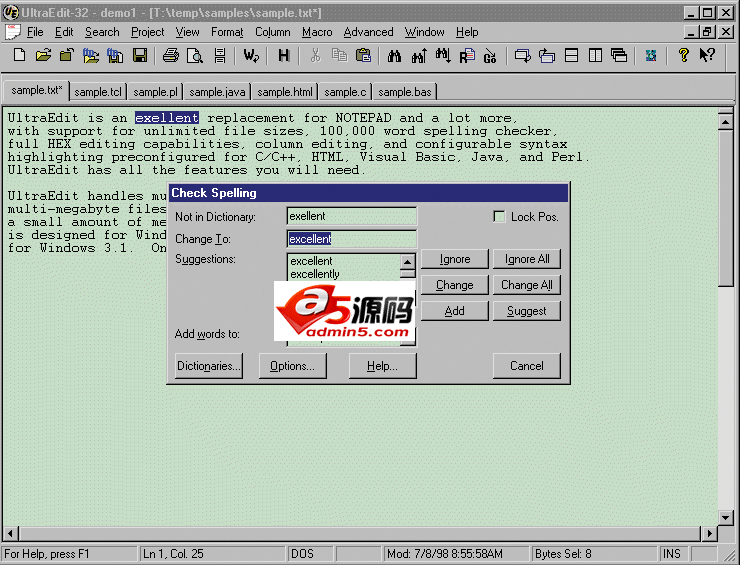
Task: Click the toolbar Help question mark icon
Action: point(684,56)
